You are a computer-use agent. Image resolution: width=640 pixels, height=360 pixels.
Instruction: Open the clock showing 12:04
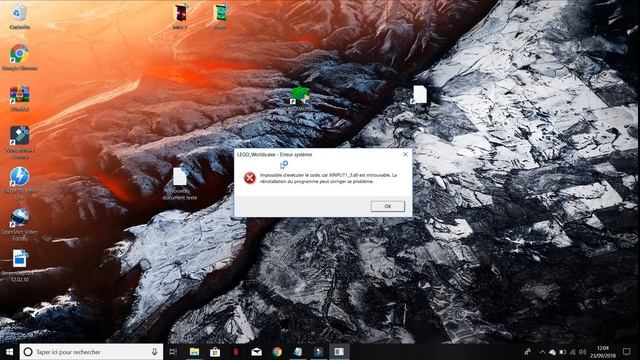tap(603, 351)
